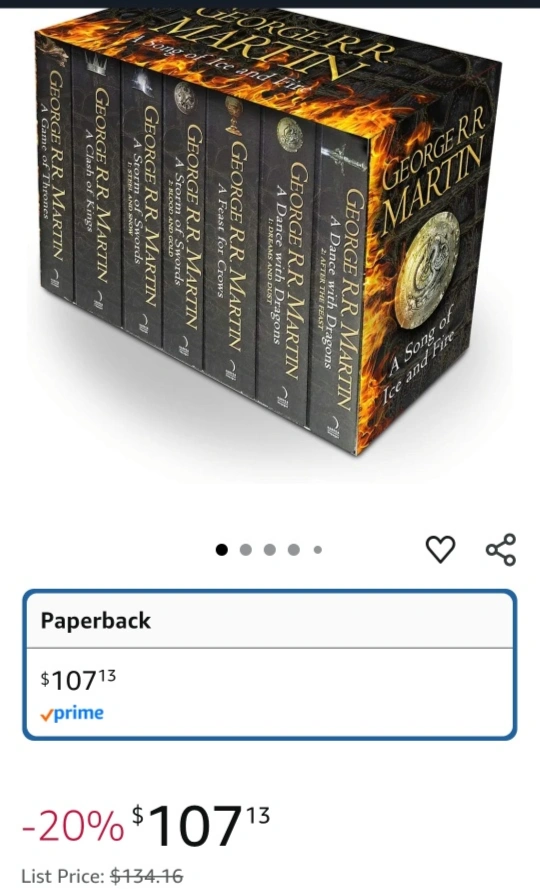Jump to the fourth image dot
Viewport: 540px width, 891px height.
[x=293, y=549]
